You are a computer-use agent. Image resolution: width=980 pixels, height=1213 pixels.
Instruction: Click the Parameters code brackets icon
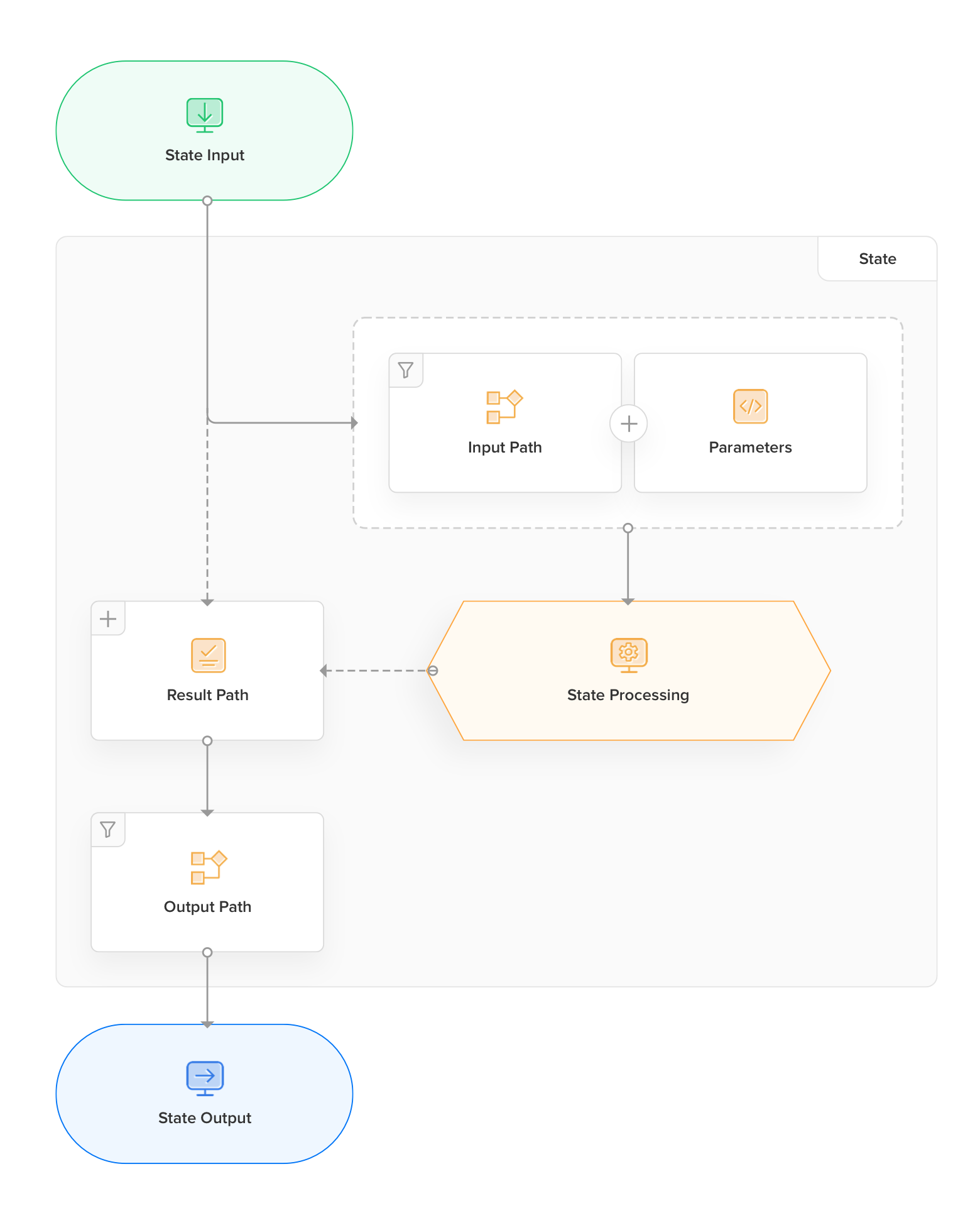(751, 406)
